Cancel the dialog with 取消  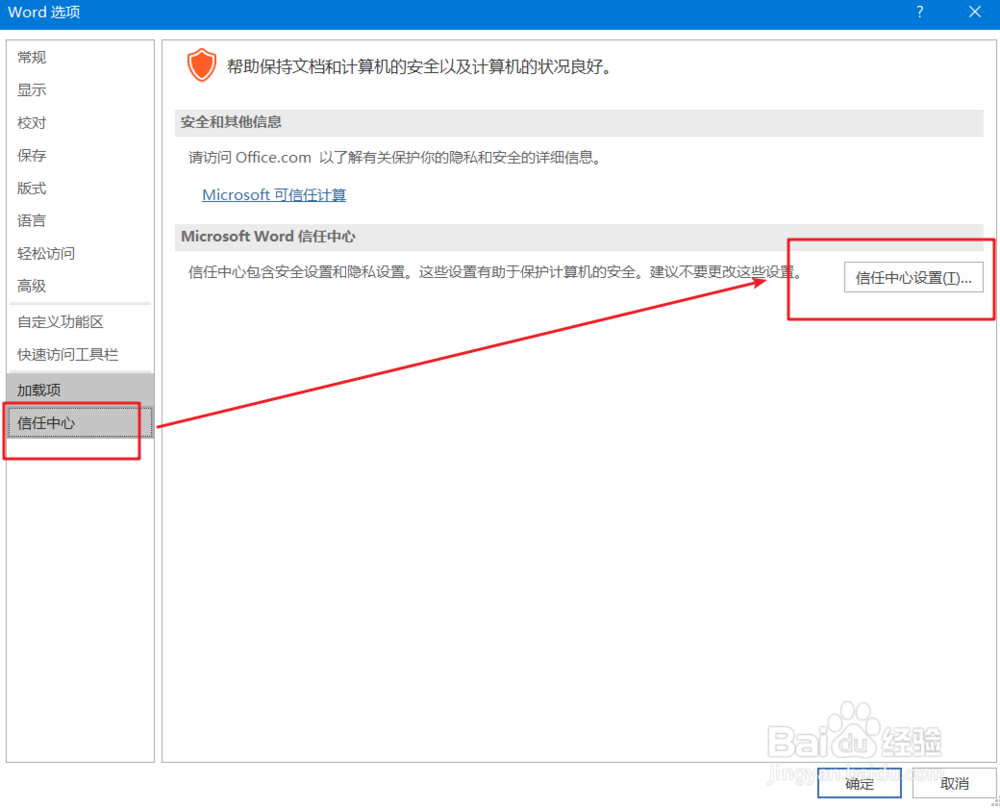click(x=954, y=783)
